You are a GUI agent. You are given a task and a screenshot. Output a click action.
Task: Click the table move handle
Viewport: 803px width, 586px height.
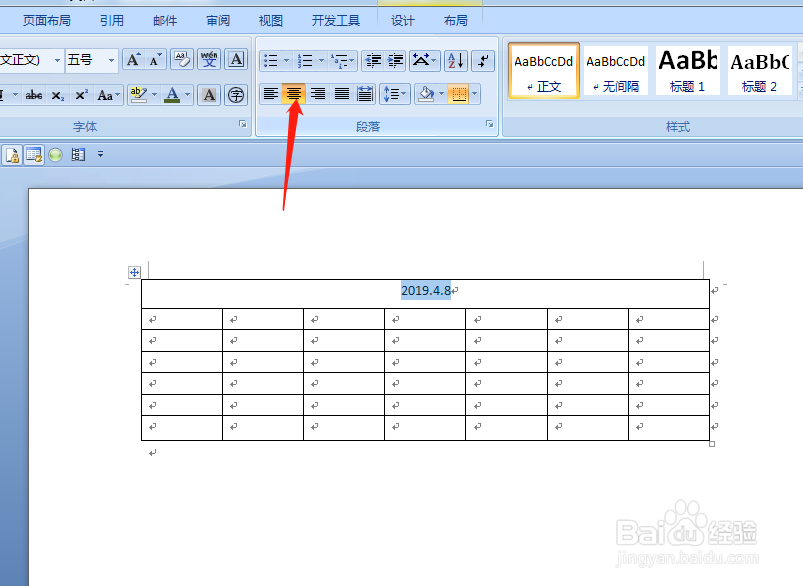point(134,273)
